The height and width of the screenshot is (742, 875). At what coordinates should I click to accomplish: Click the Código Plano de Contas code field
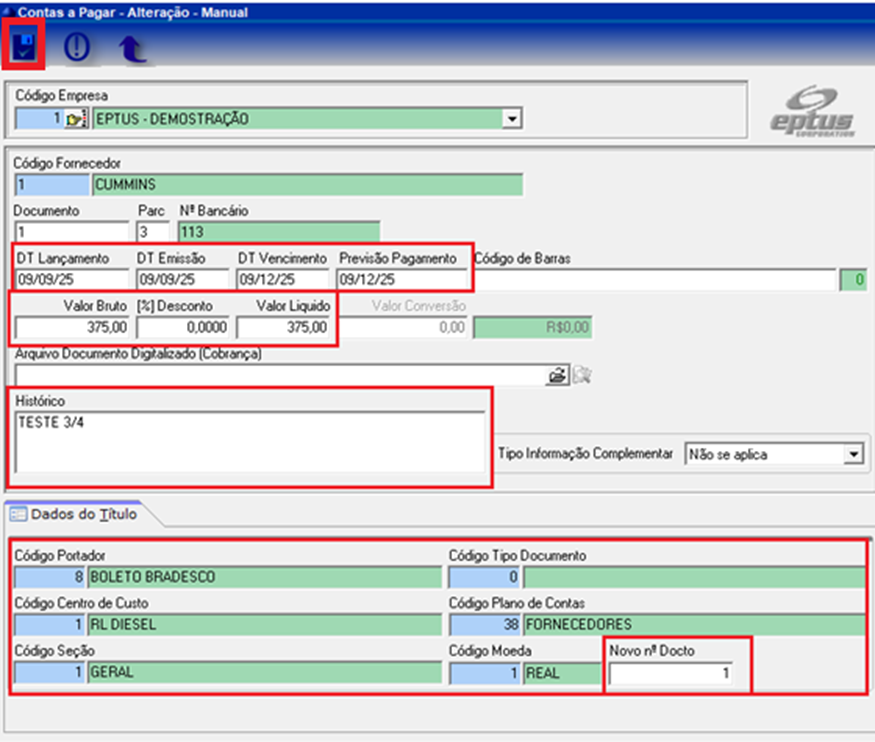coord(484,625)
